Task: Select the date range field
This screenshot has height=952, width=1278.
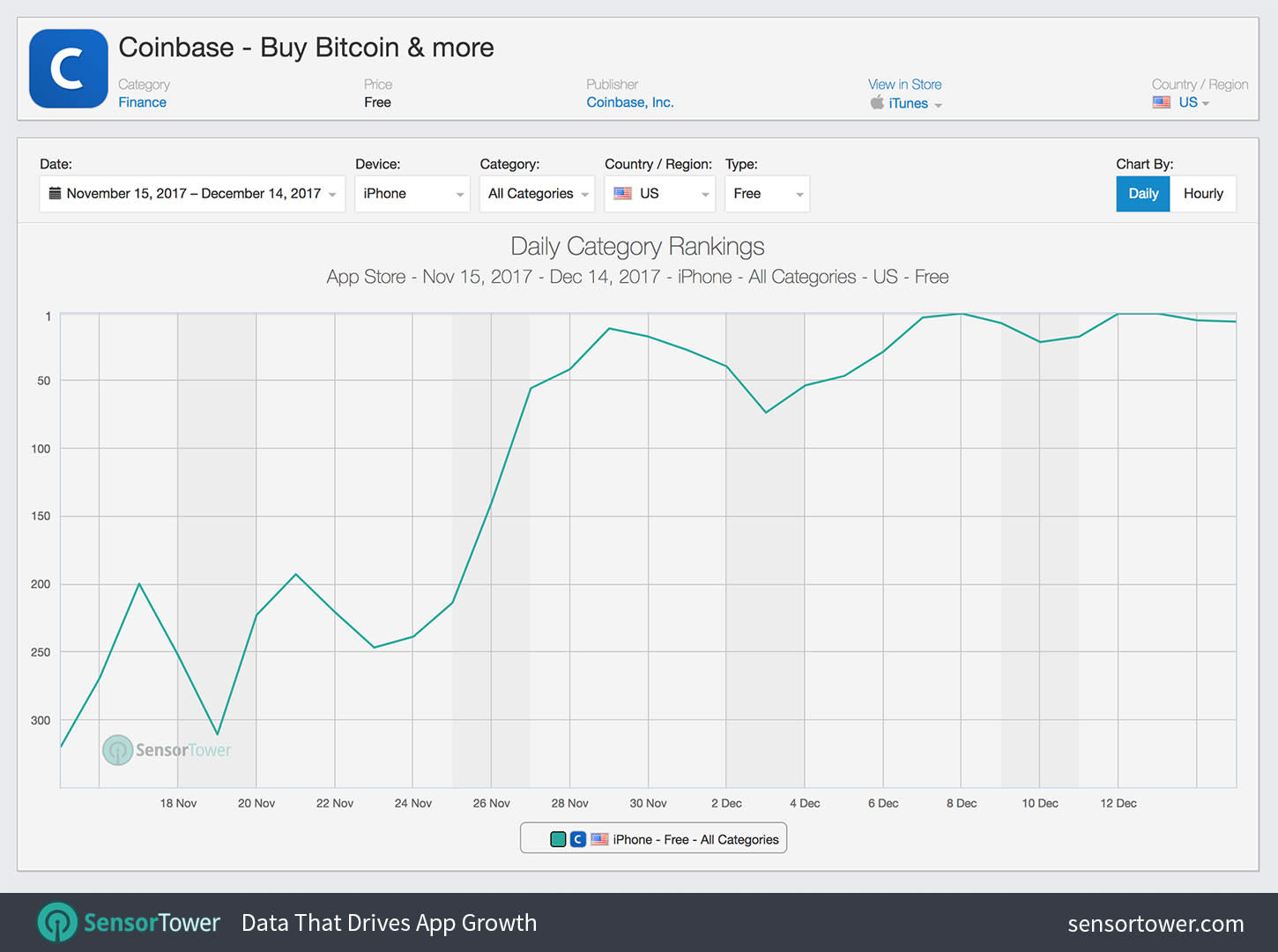Action: pos(191,193)
